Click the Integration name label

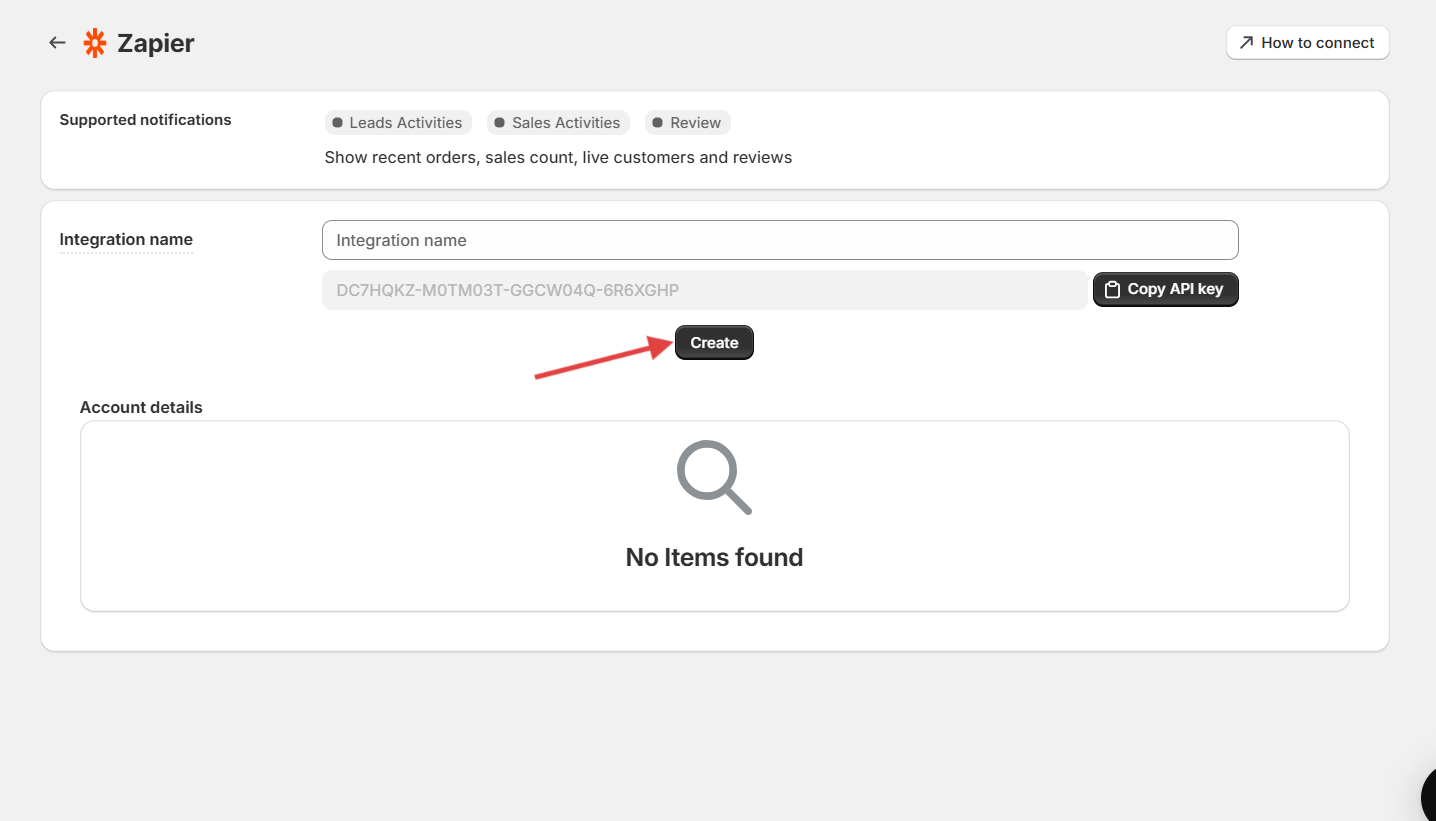pyautogui.click(x=126, y=240)
